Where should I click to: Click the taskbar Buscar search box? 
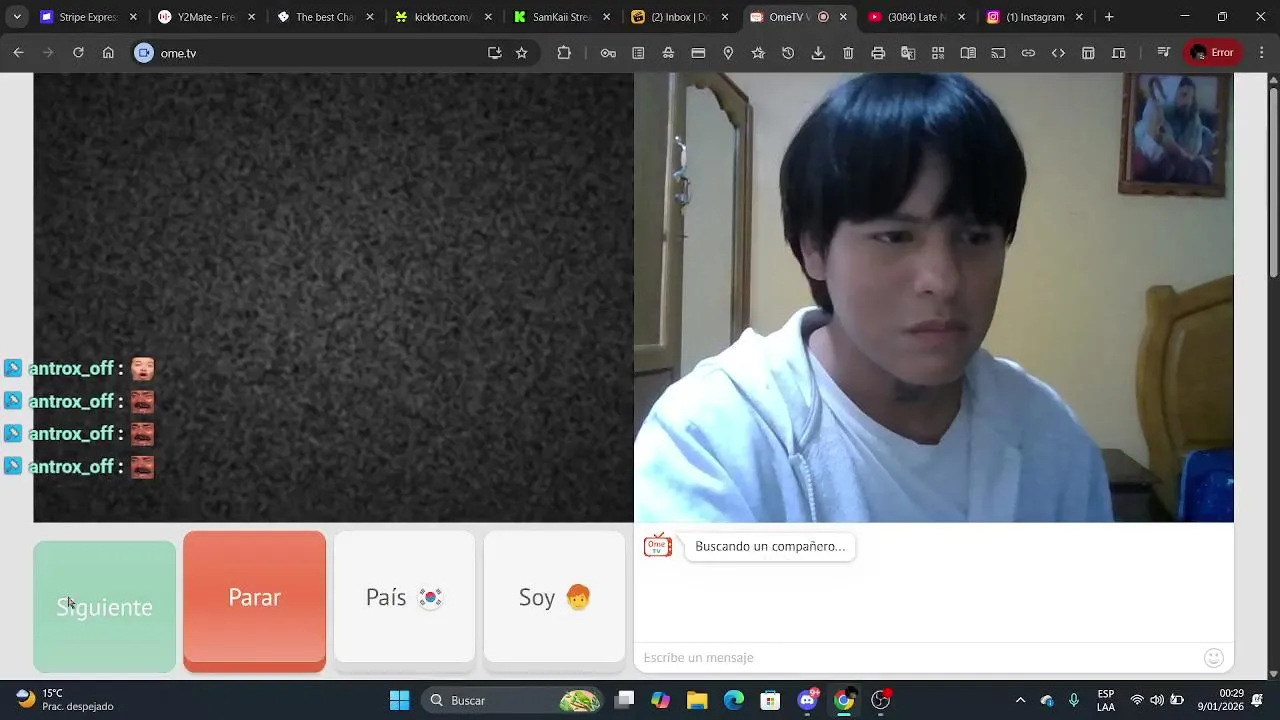click(512, 700)
